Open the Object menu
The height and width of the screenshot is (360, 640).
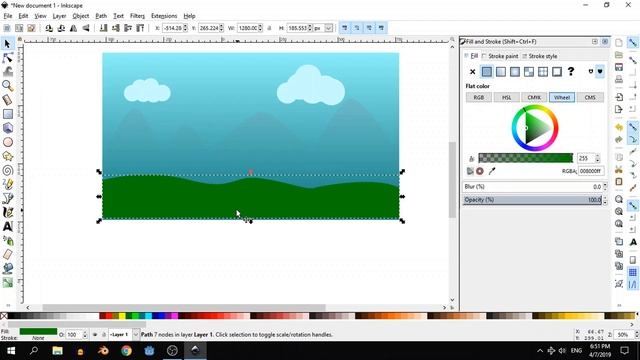pos(80,16)
